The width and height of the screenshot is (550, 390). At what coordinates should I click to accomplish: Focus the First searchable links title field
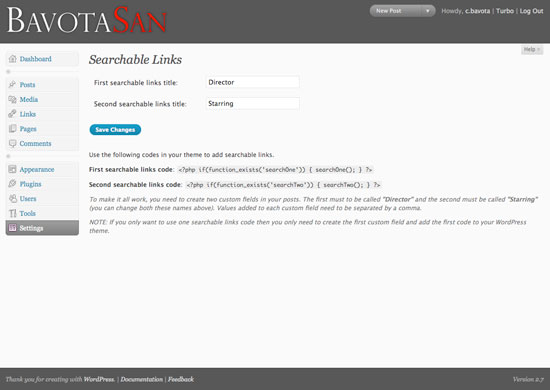pyautogui.click(x=253, y=82)
